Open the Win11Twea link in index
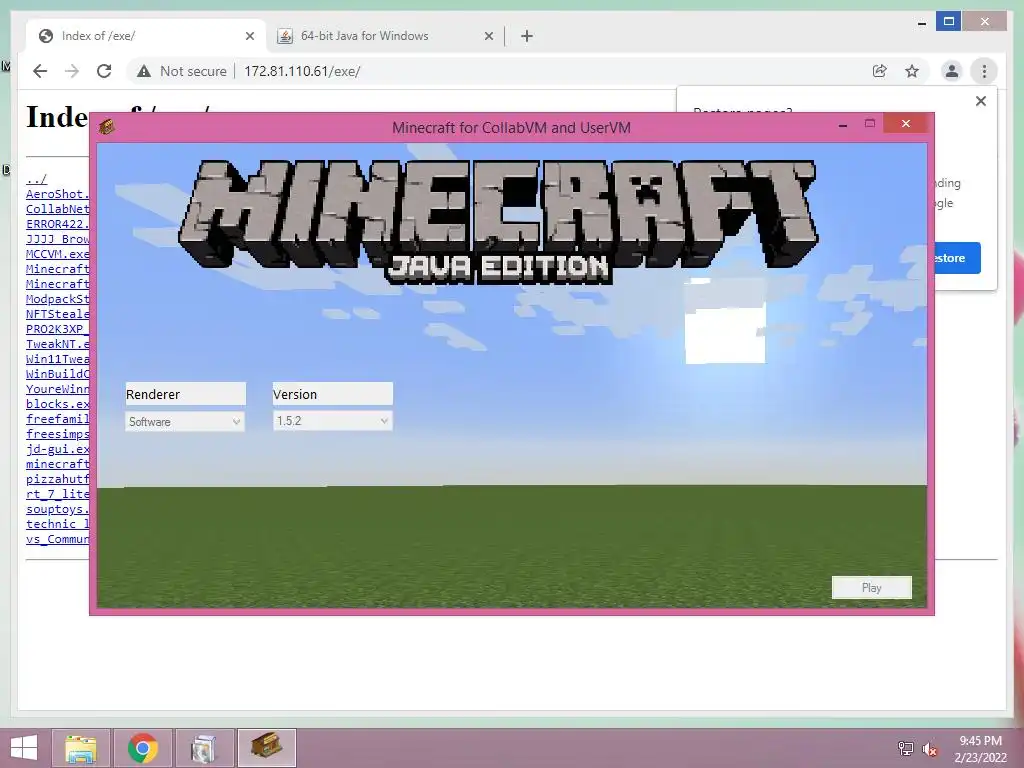1024x768 pixels. pos(57,359)
